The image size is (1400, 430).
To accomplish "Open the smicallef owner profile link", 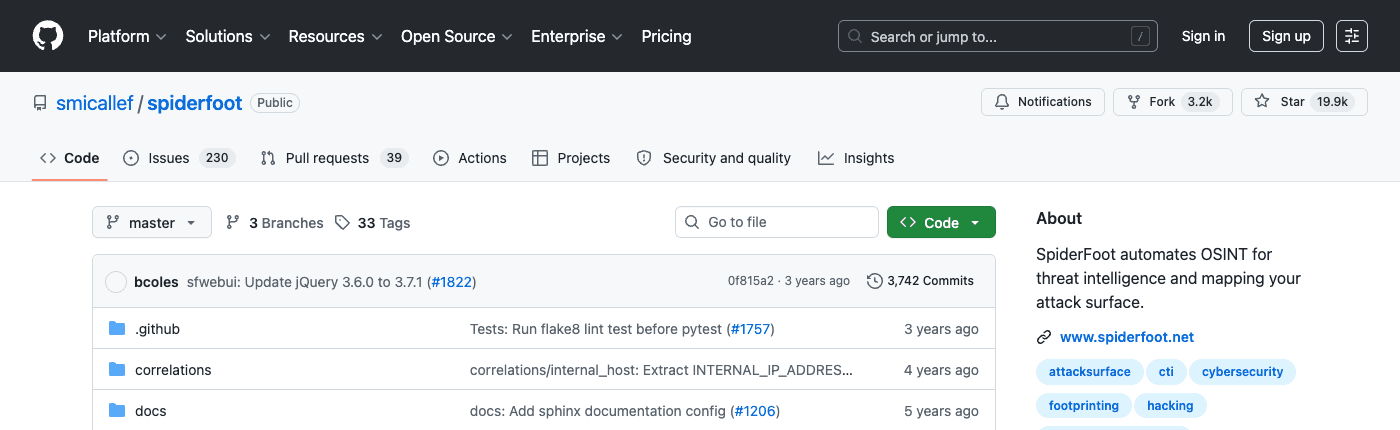I will click(95, 103).
